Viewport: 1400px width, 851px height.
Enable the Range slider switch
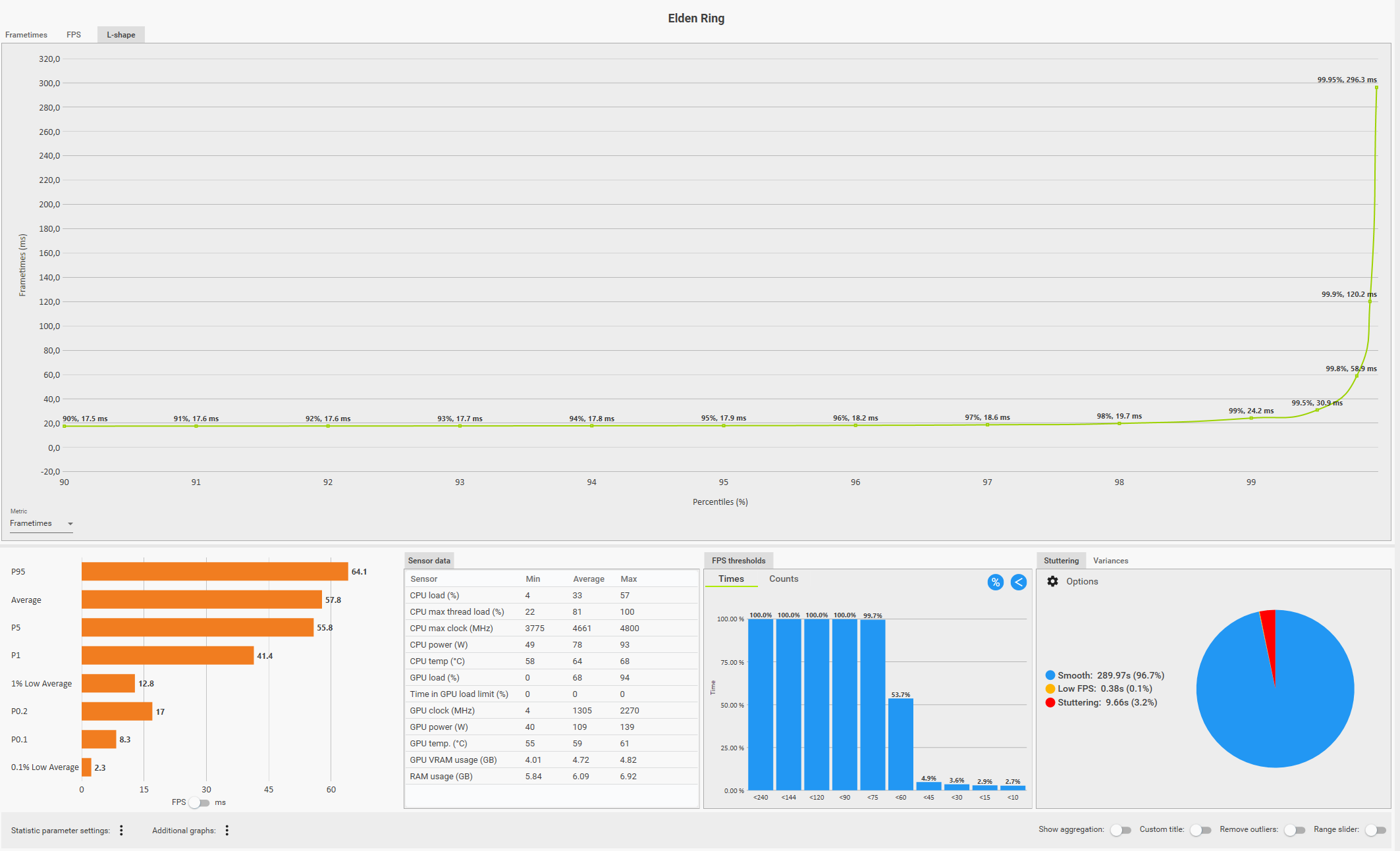click(x=1375, y=830)
